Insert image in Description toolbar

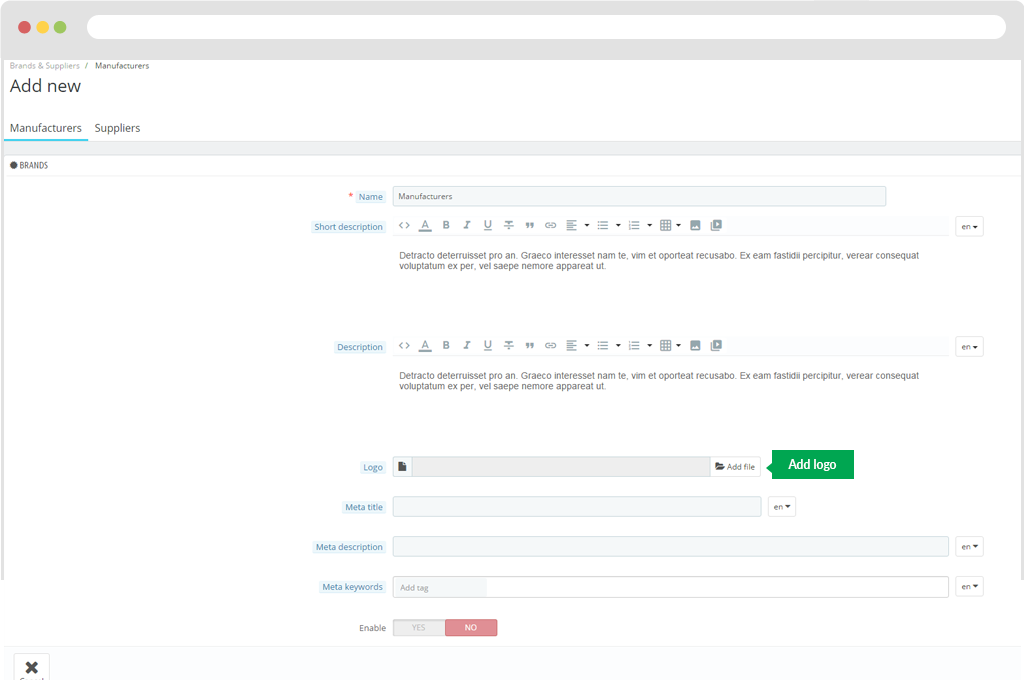pyautogui.click(x=696, y=346)
